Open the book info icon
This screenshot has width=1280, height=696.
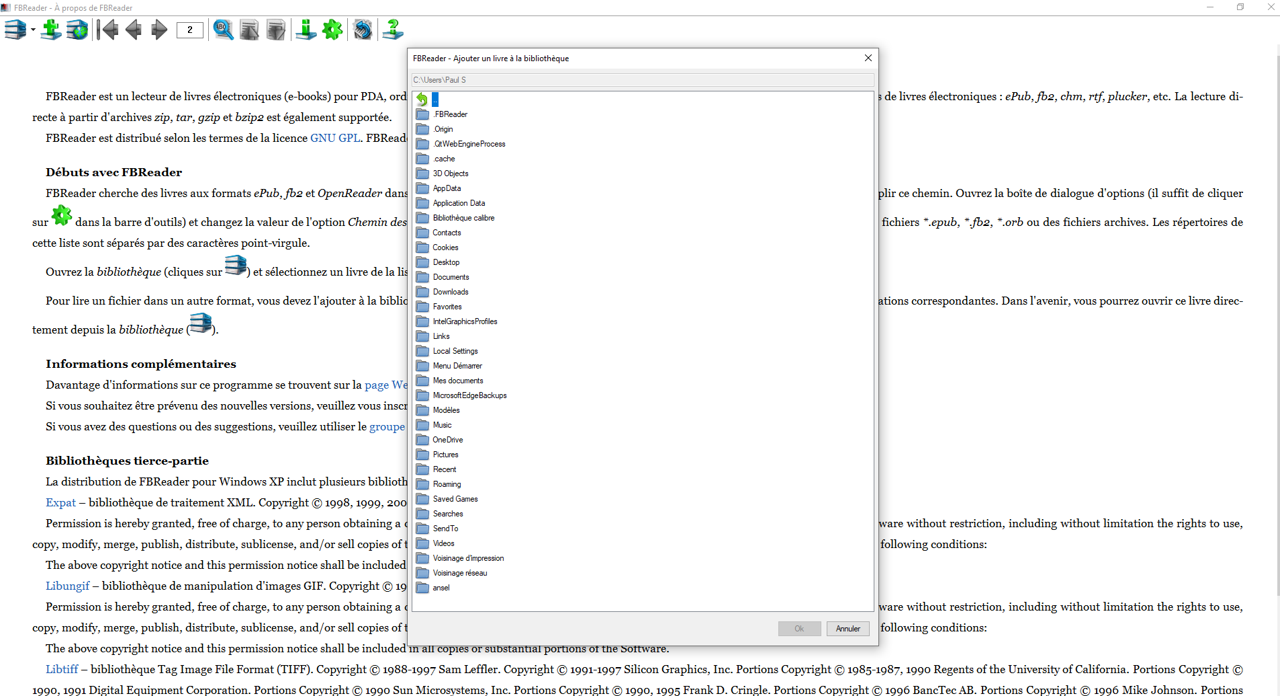306,30
